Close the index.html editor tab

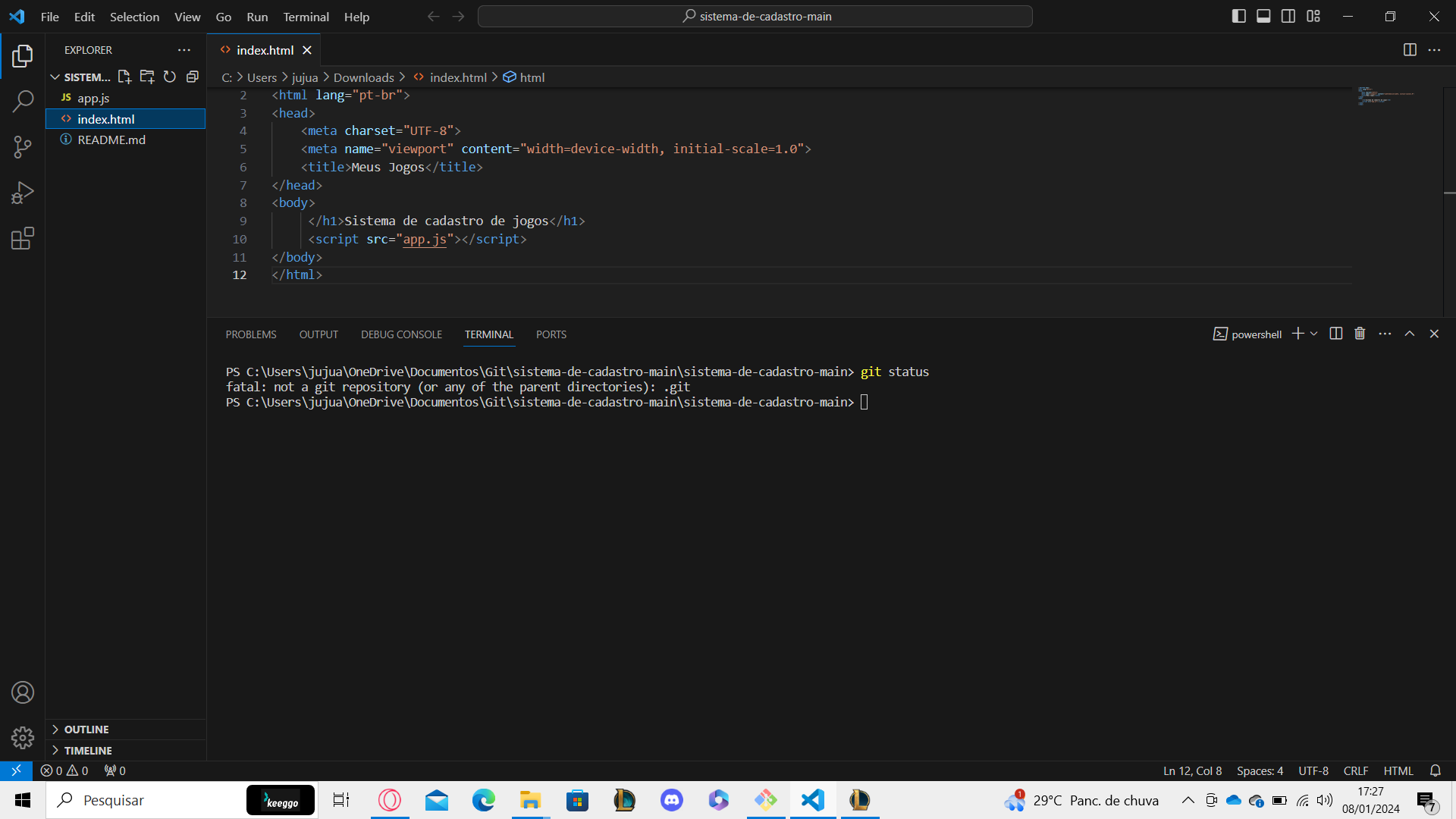coord(307,50)
